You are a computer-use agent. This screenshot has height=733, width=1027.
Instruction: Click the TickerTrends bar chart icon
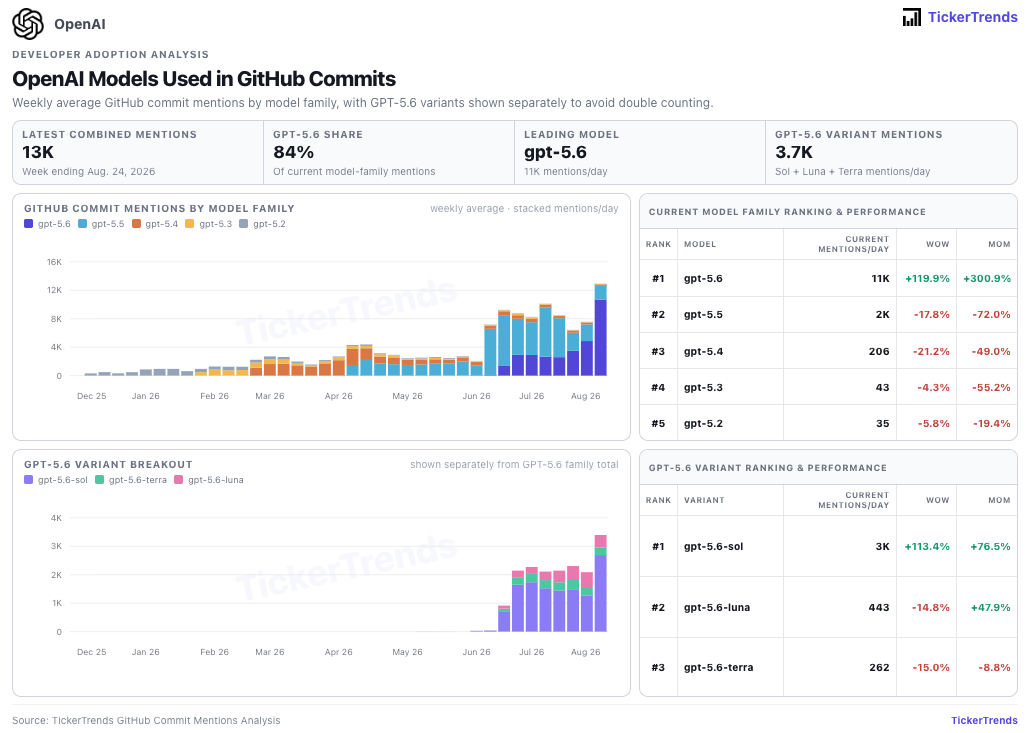[x=912, y=17]
